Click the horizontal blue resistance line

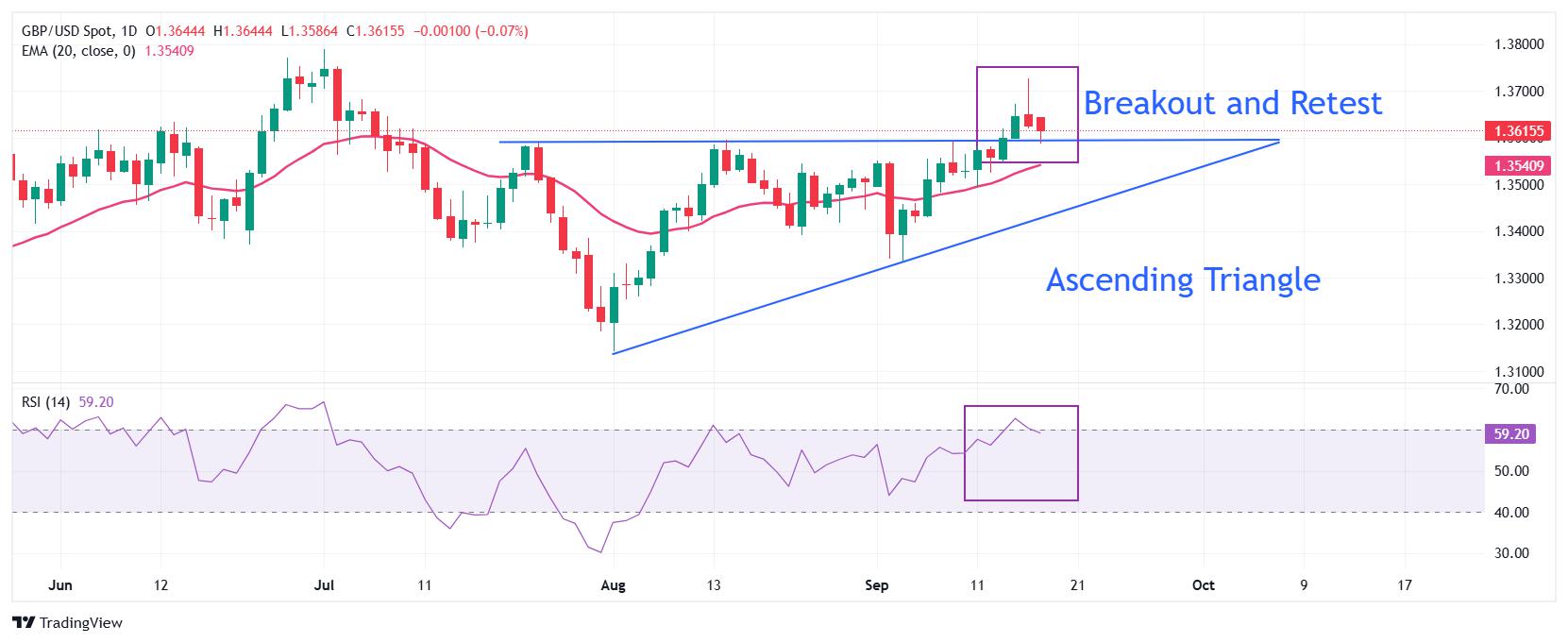[x=887, y=141]
